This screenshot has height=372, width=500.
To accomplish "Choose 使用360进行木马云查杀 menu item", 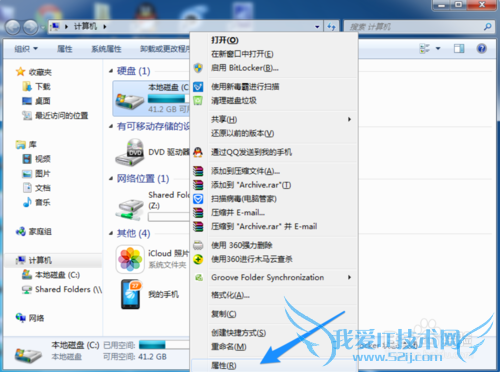I will (274, 259).
